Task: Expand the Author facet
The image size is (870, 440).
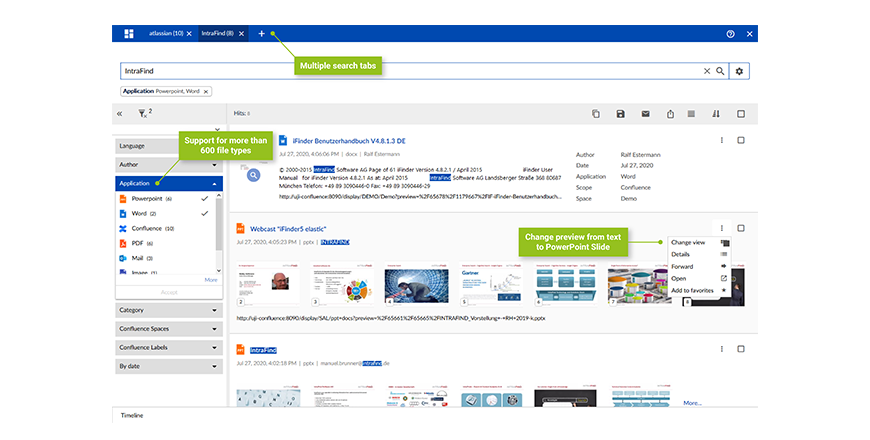Action: pos(169,165)
